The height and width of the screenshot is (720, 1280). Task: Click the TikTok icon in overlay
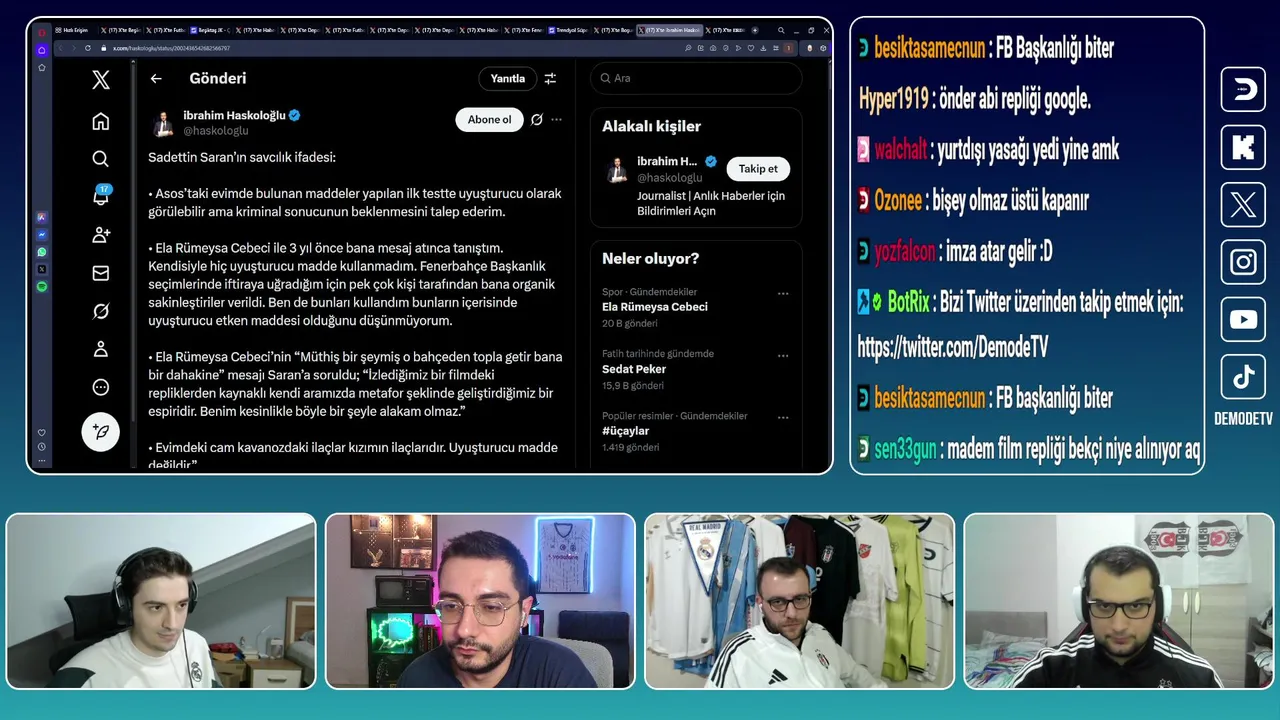coord(1243,377)
